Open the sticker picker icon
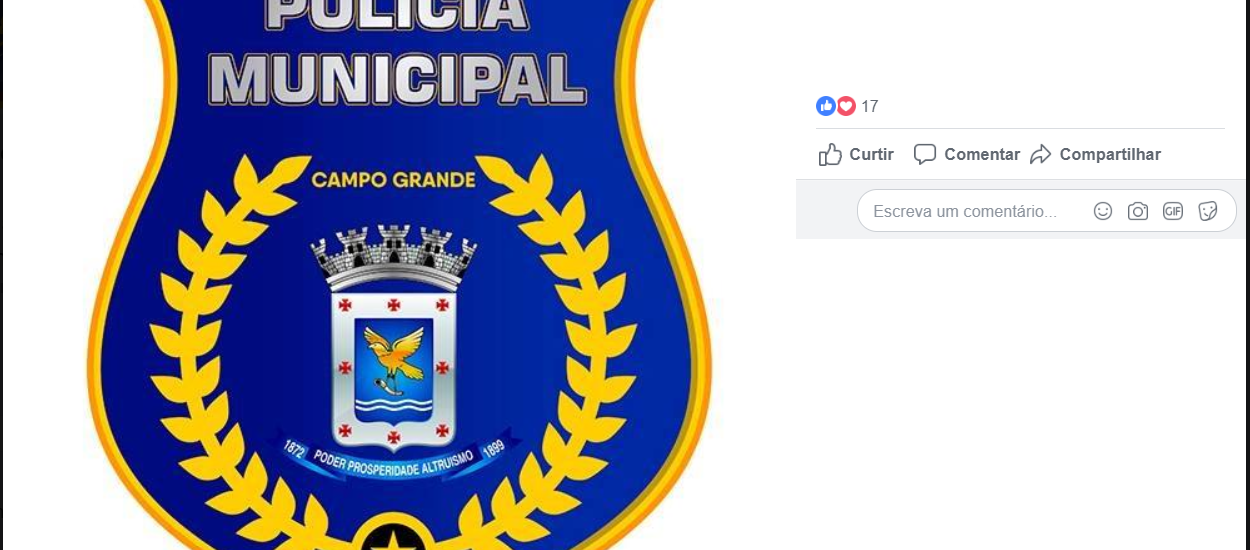Image resolution: width=1250 pixels, height=550 pixels. coord(1208,211)
